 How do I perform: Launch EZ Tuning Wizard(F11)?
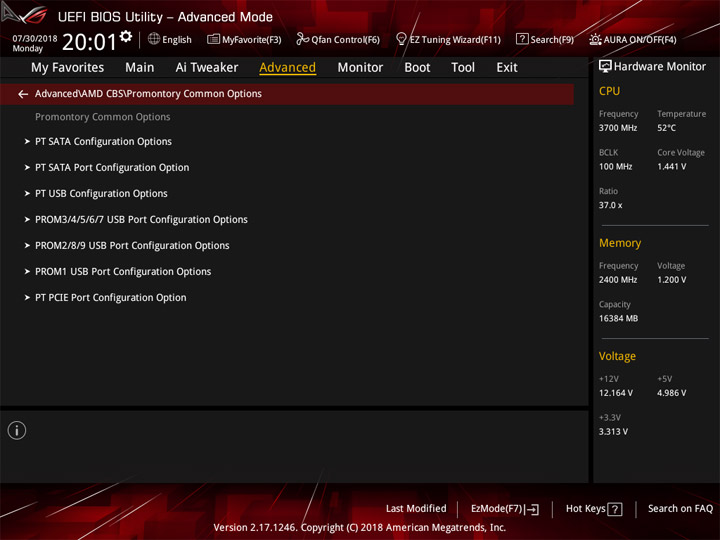coord(448,39)
